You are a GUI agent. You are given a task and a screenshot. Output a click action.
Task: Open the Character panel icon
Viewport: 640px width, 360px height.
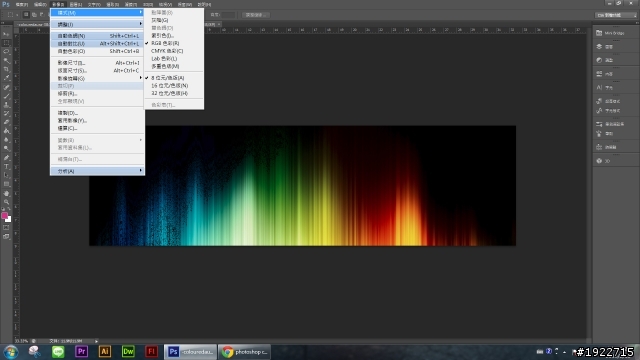[x=599, y=87]
